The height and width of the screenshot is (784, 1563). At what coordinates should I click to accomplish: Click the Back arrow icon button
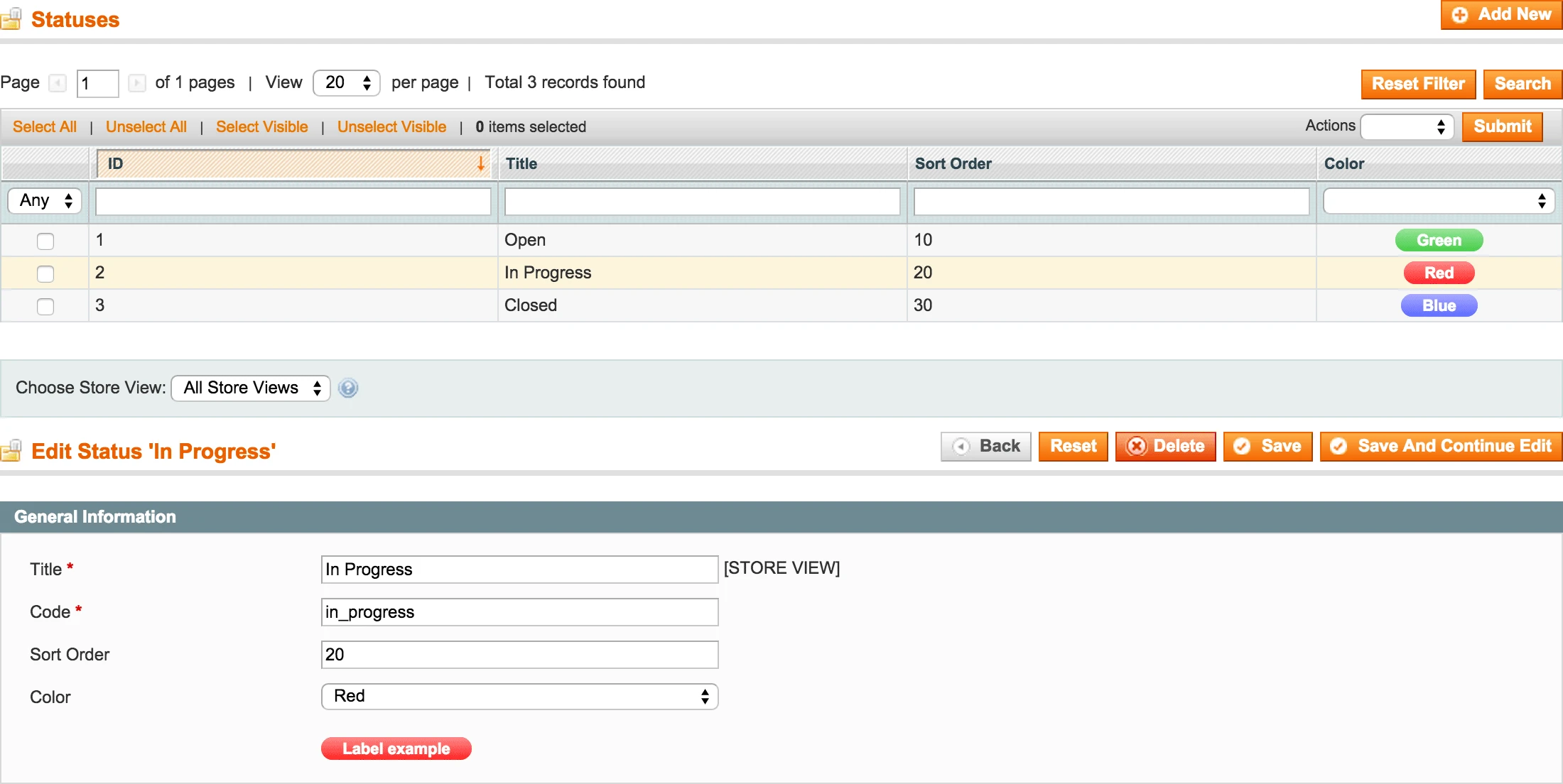961,447
